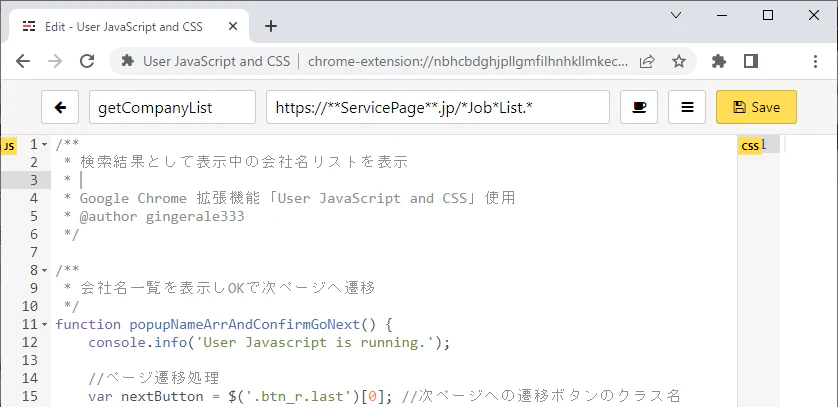Click line number 13 in gutter
The height and width of the screenshot is (407, 838).
(30, 361)
